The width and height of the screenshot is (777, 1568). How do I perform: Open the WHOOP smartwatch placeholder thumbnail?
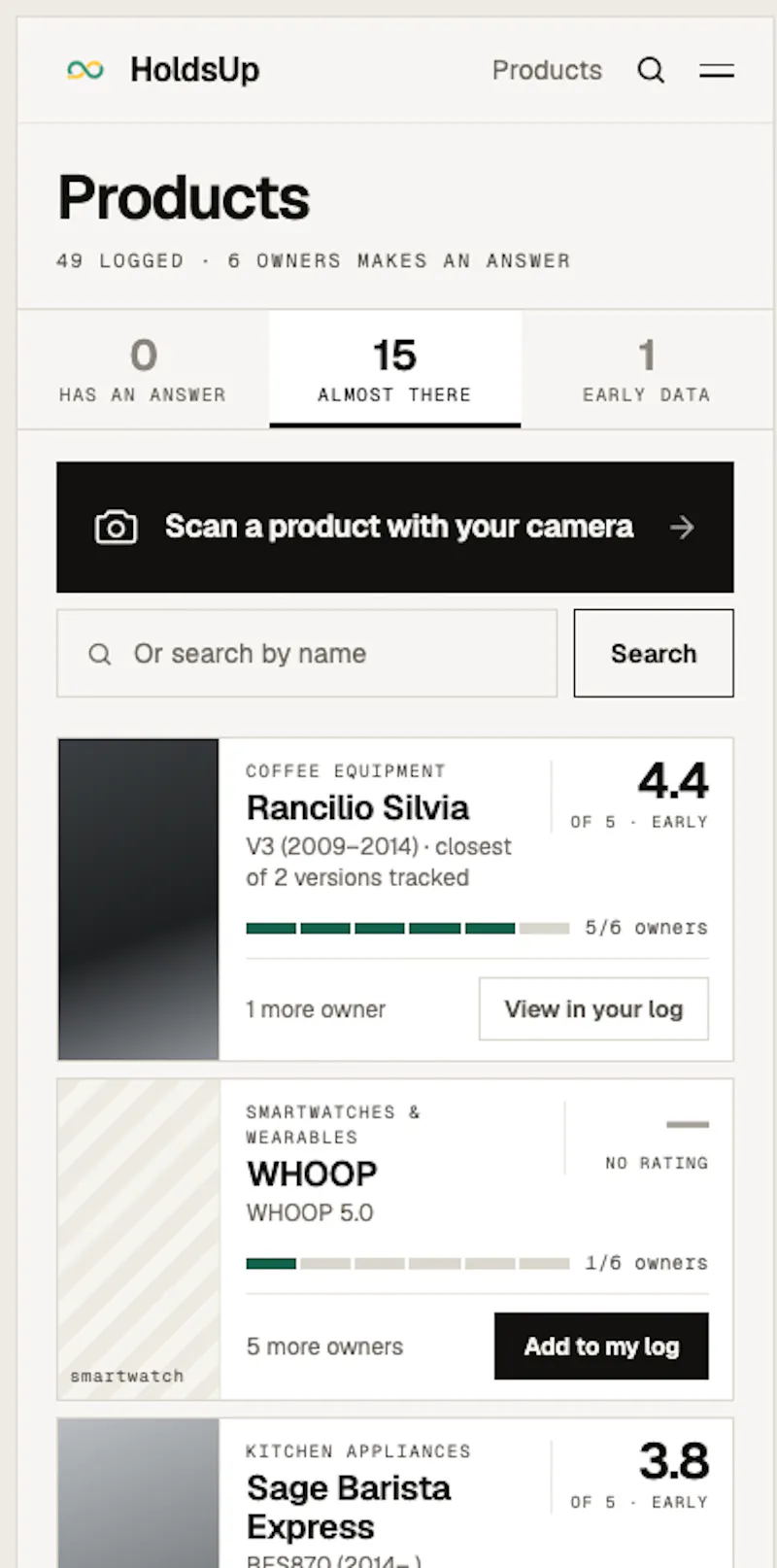tap(139, 1240)
